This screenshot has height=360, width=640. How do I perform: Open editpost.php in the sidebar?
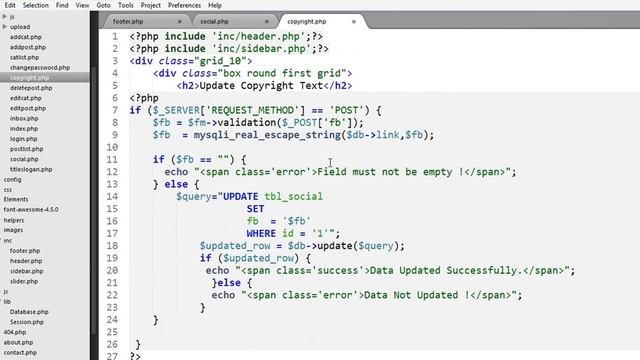[x=28, y=108]
